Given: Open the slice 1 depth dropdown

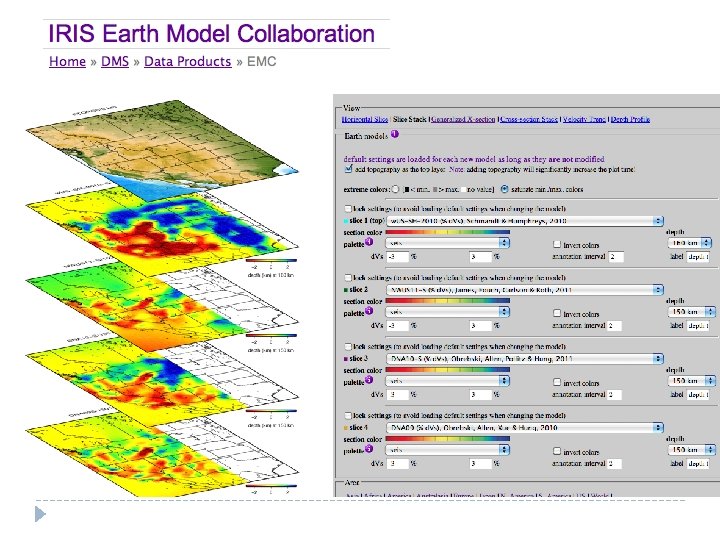Looking at the screenshot, I should click(x=690, y=243).
